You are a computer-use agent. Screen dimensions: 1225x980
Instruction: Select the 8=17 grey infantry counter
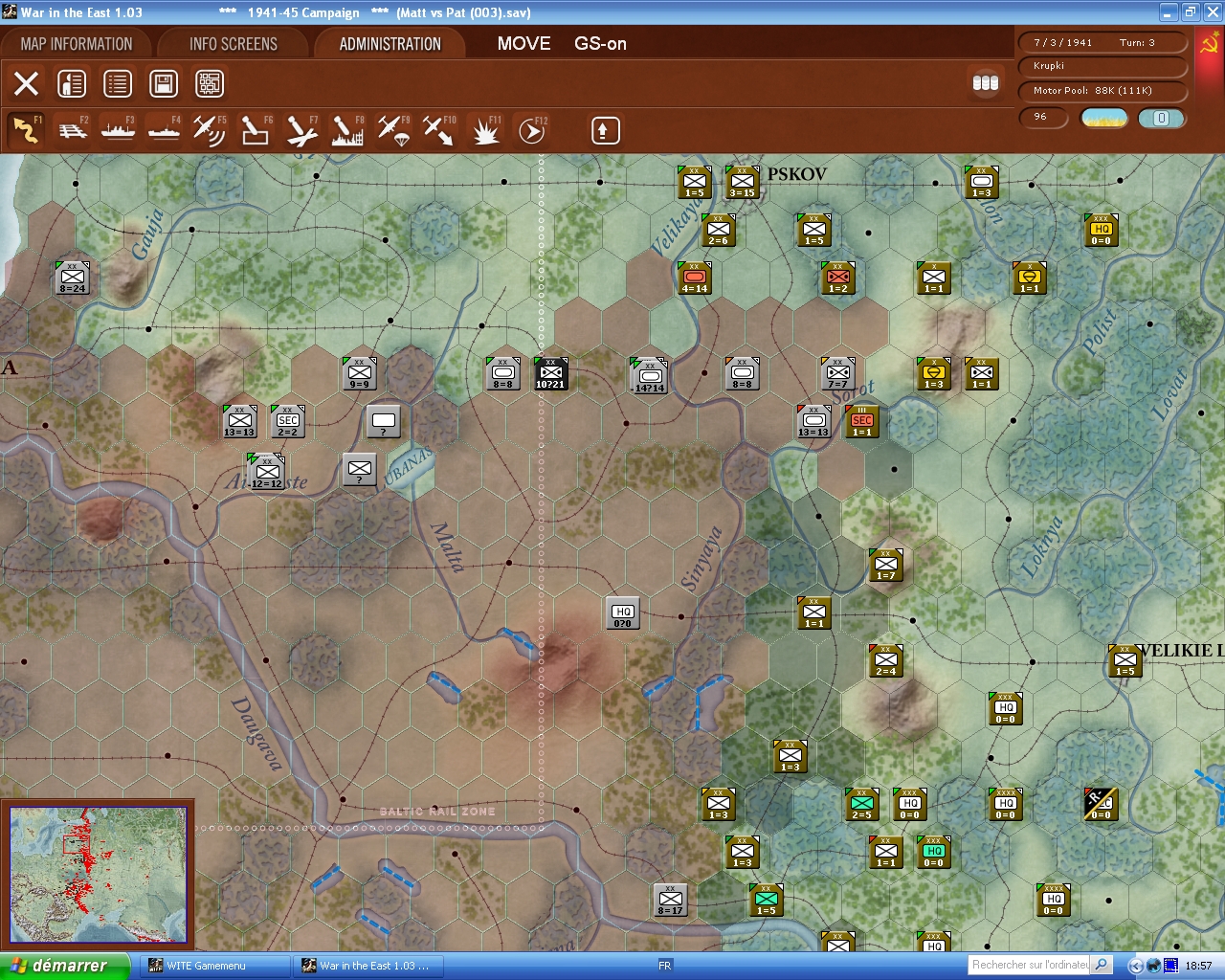click(x=670, y=900)
